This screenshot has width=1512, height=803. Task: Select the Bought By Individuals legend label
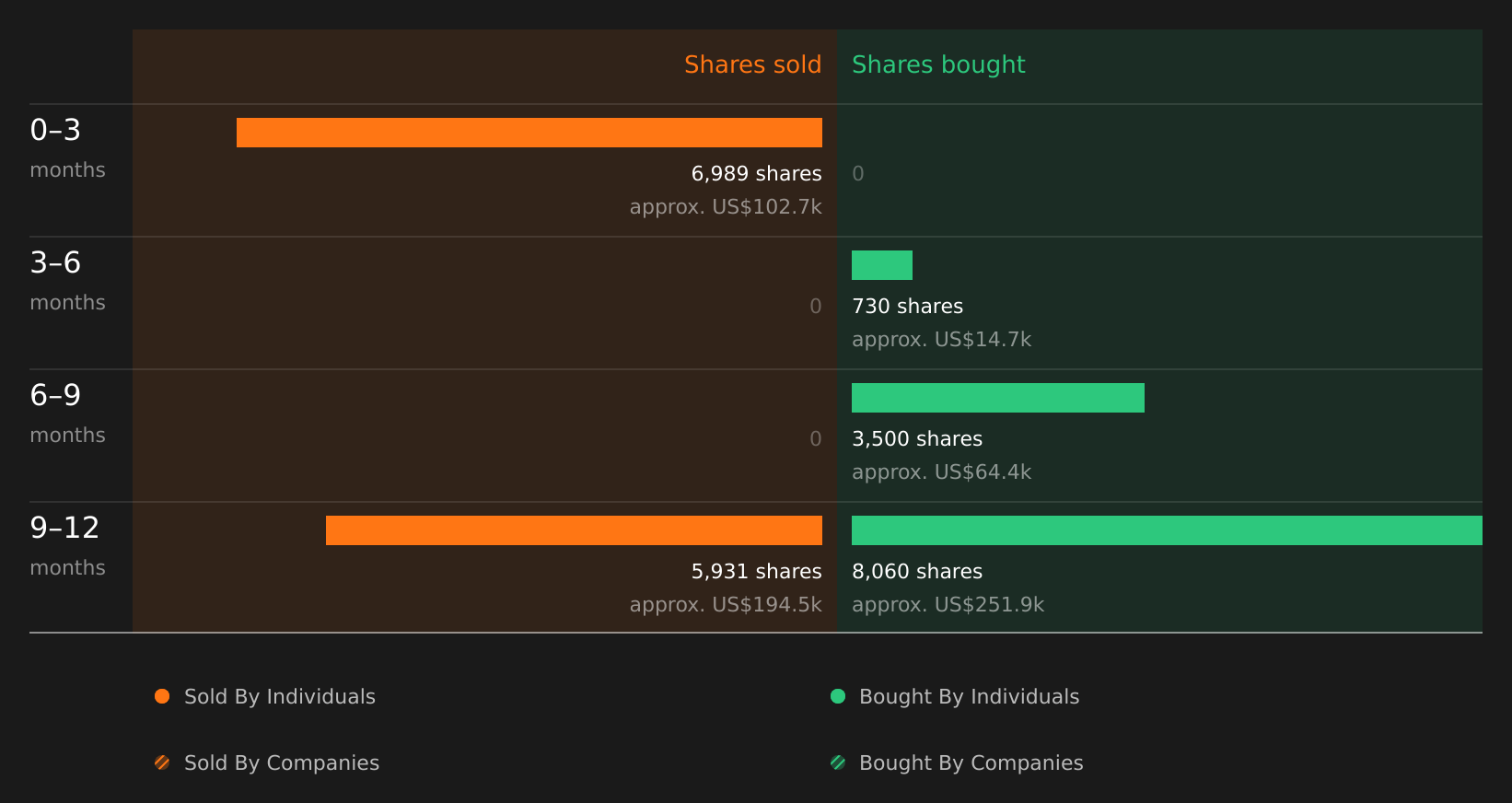pyautogui.click(x=969, y=696)
